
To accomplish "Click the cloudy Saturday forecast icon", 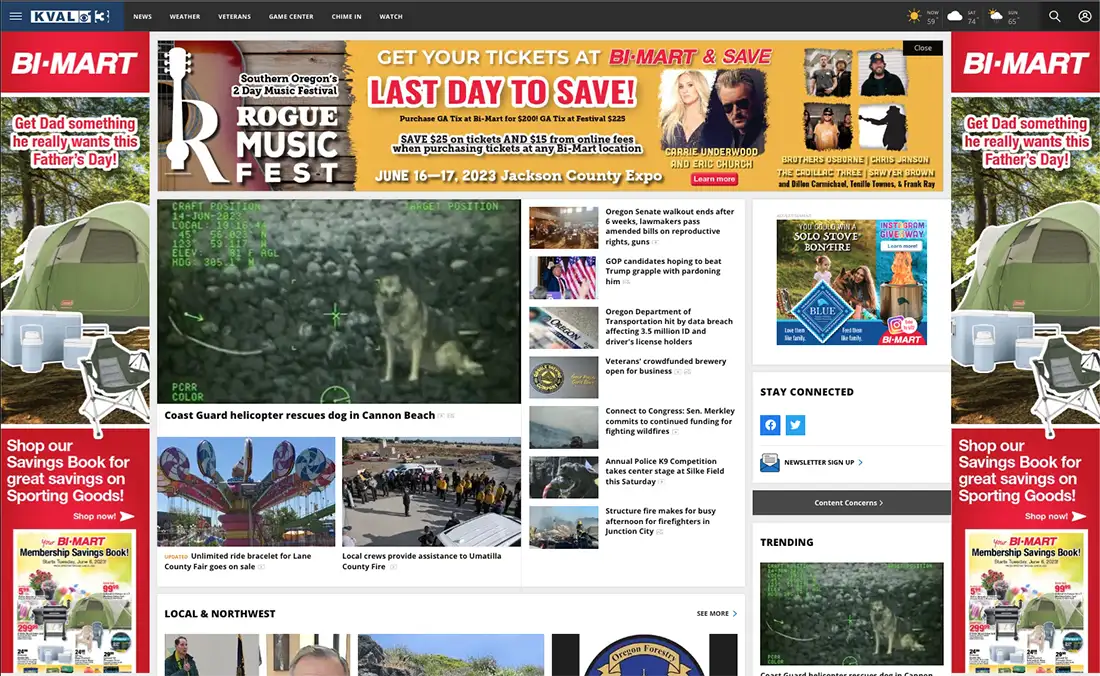I will click(x=955, y=16).
